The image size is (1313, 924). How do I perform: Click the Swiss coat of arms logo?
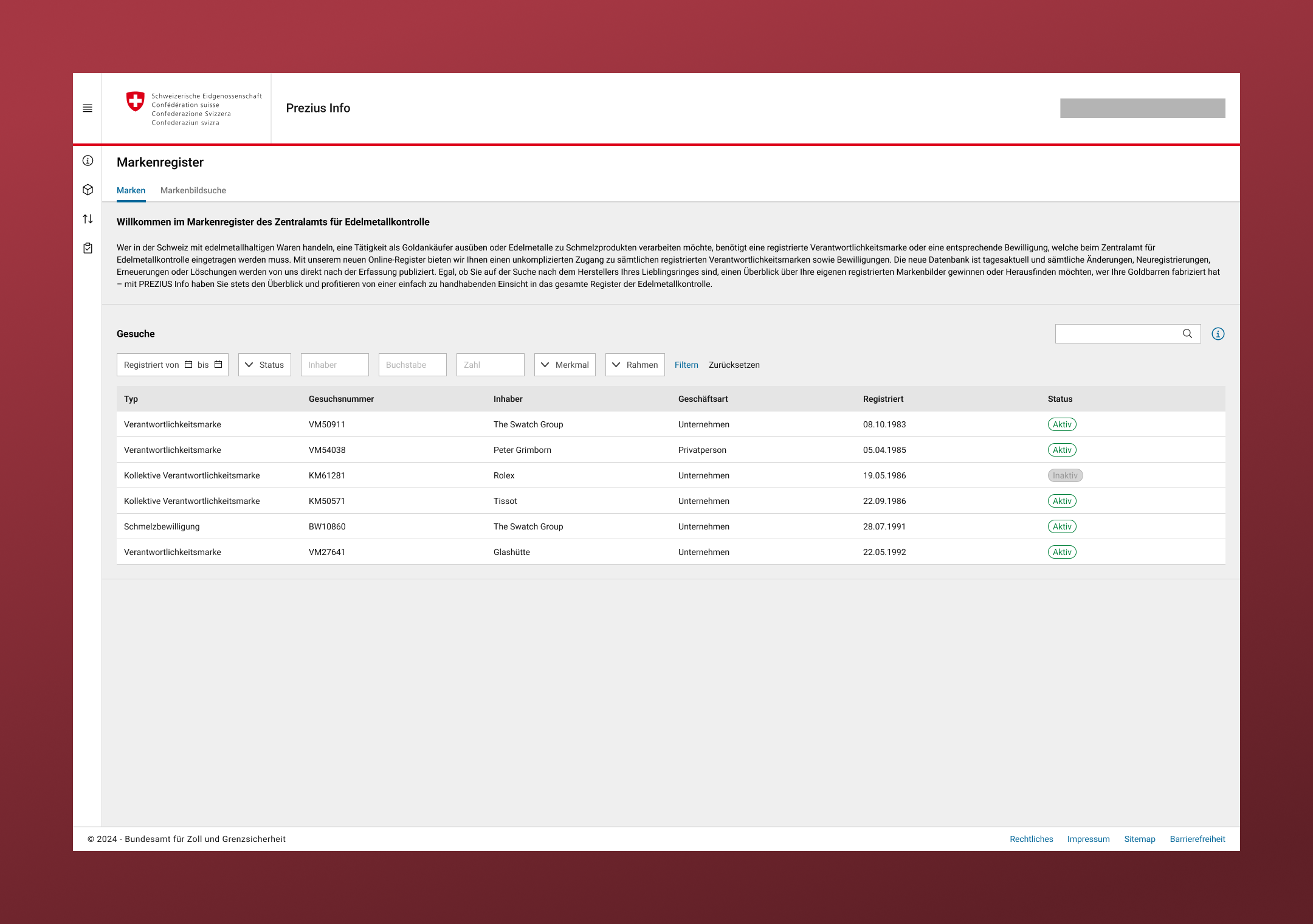[135, 102]
